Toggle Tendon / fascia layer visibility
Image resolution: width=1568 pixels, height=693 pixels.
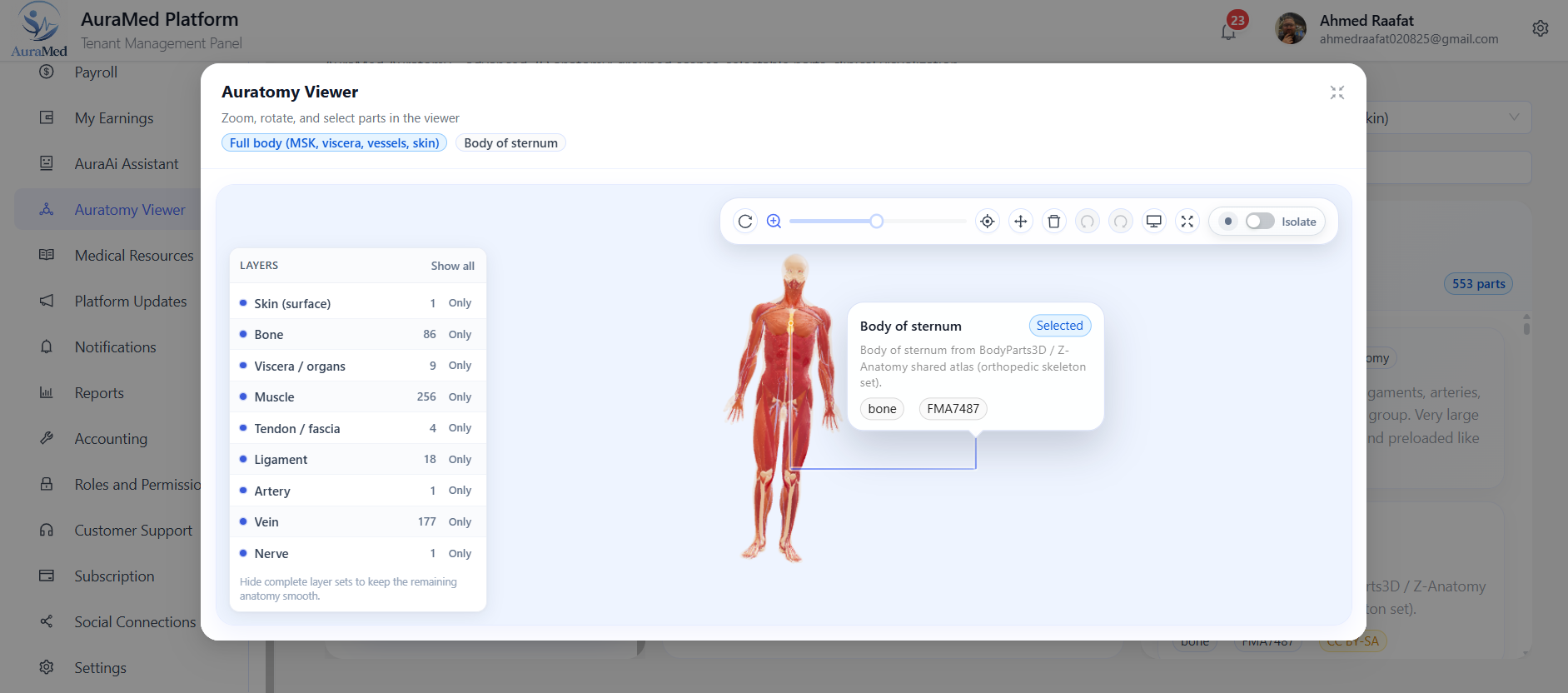pyautogui.click(x=243, y=428)
